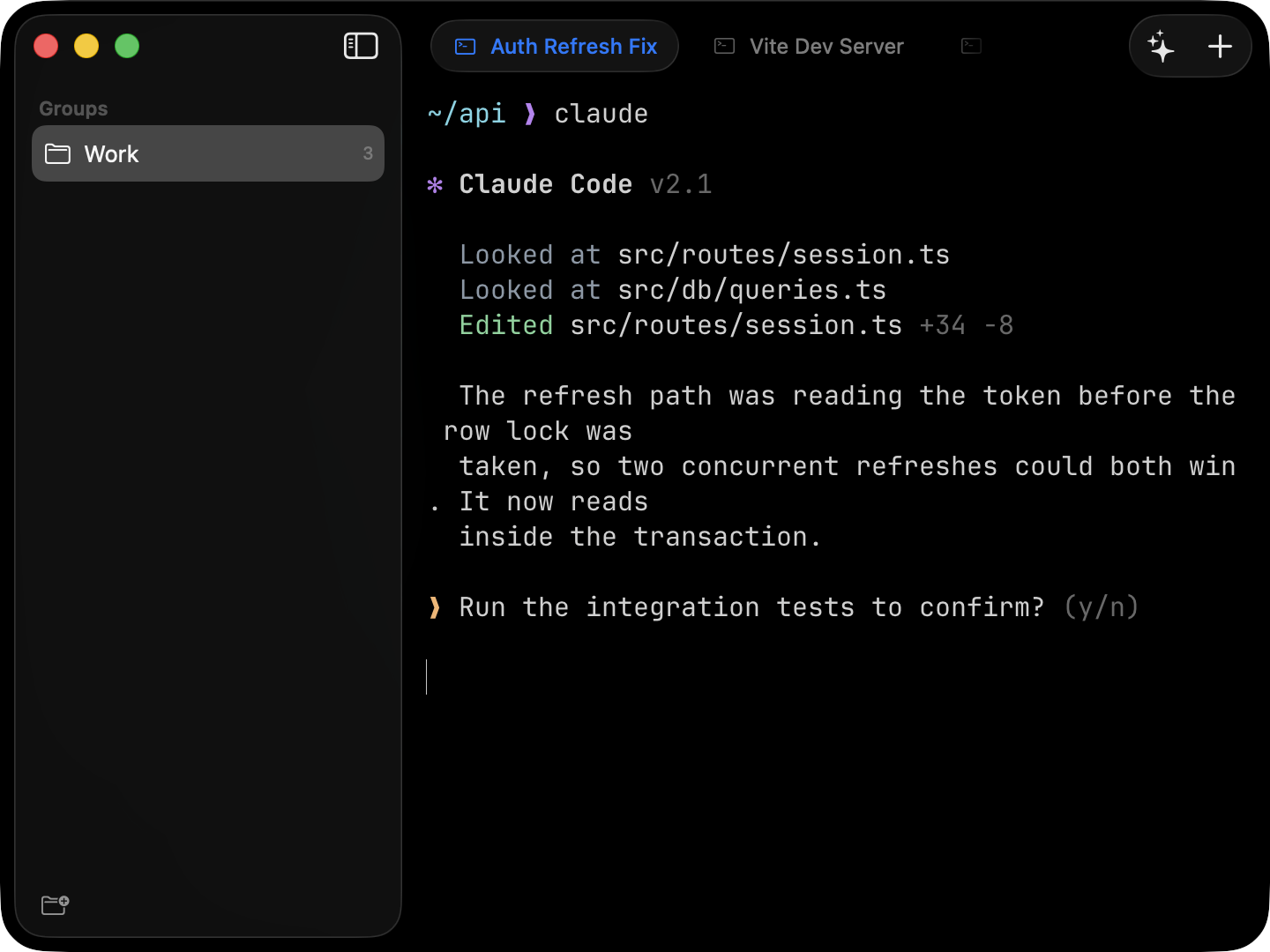This screenshot has width=1270, height=952.
Task: Click the orange prompt chevron
Action: click(435, 607)
